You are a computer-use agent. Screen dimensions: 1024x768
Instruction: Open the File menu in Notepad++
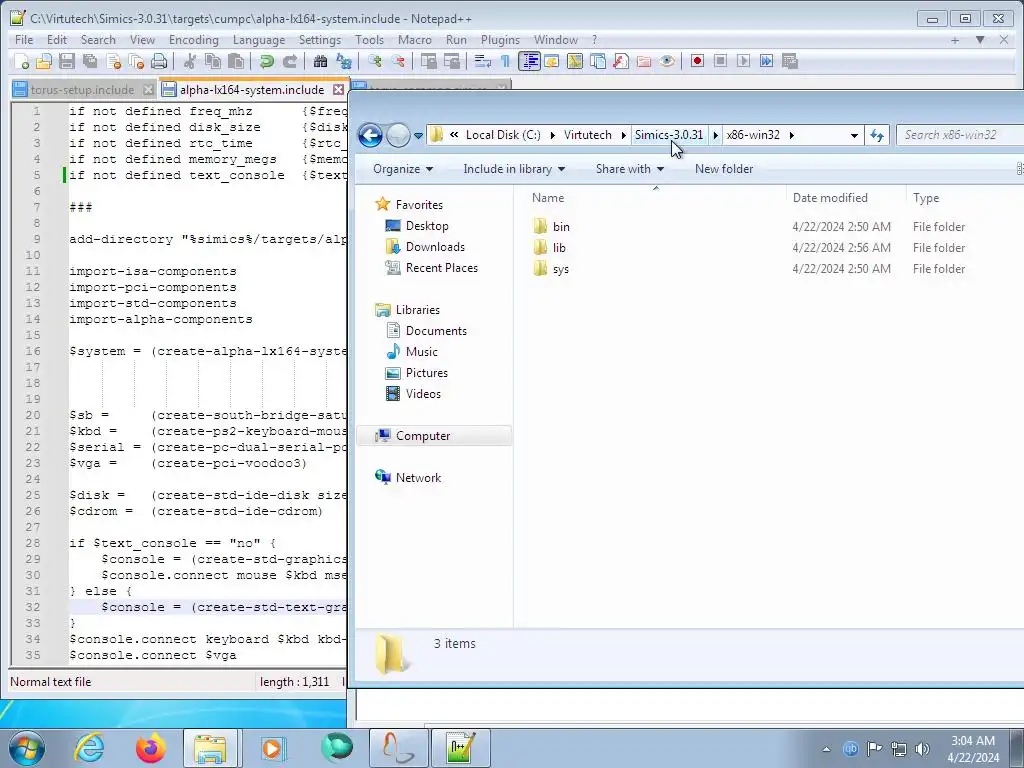click(x=24, y=40)
